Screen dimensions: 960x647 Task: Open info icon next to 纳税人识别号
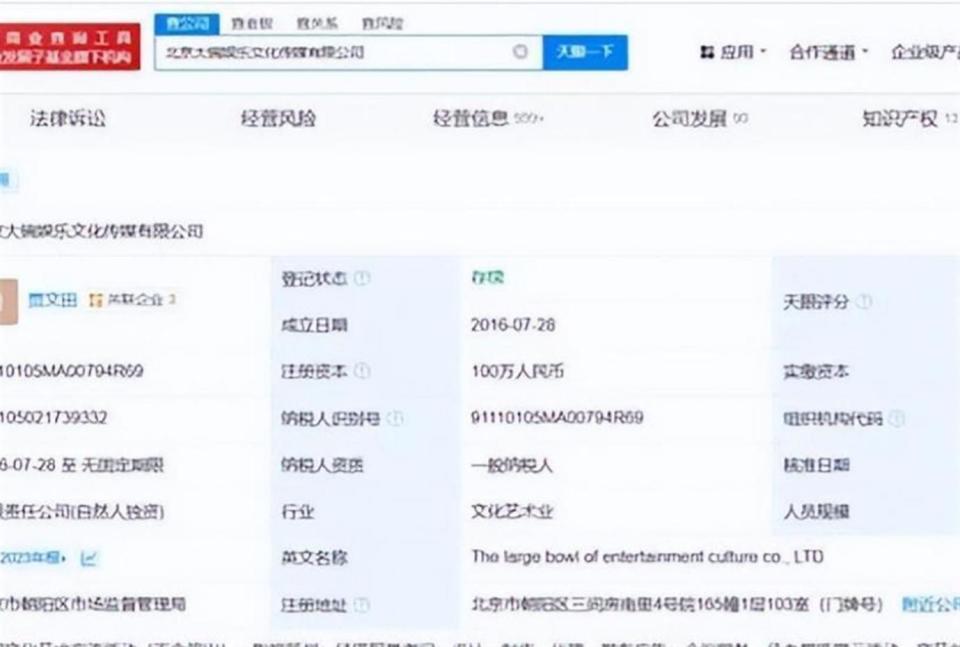coord(396,418)
